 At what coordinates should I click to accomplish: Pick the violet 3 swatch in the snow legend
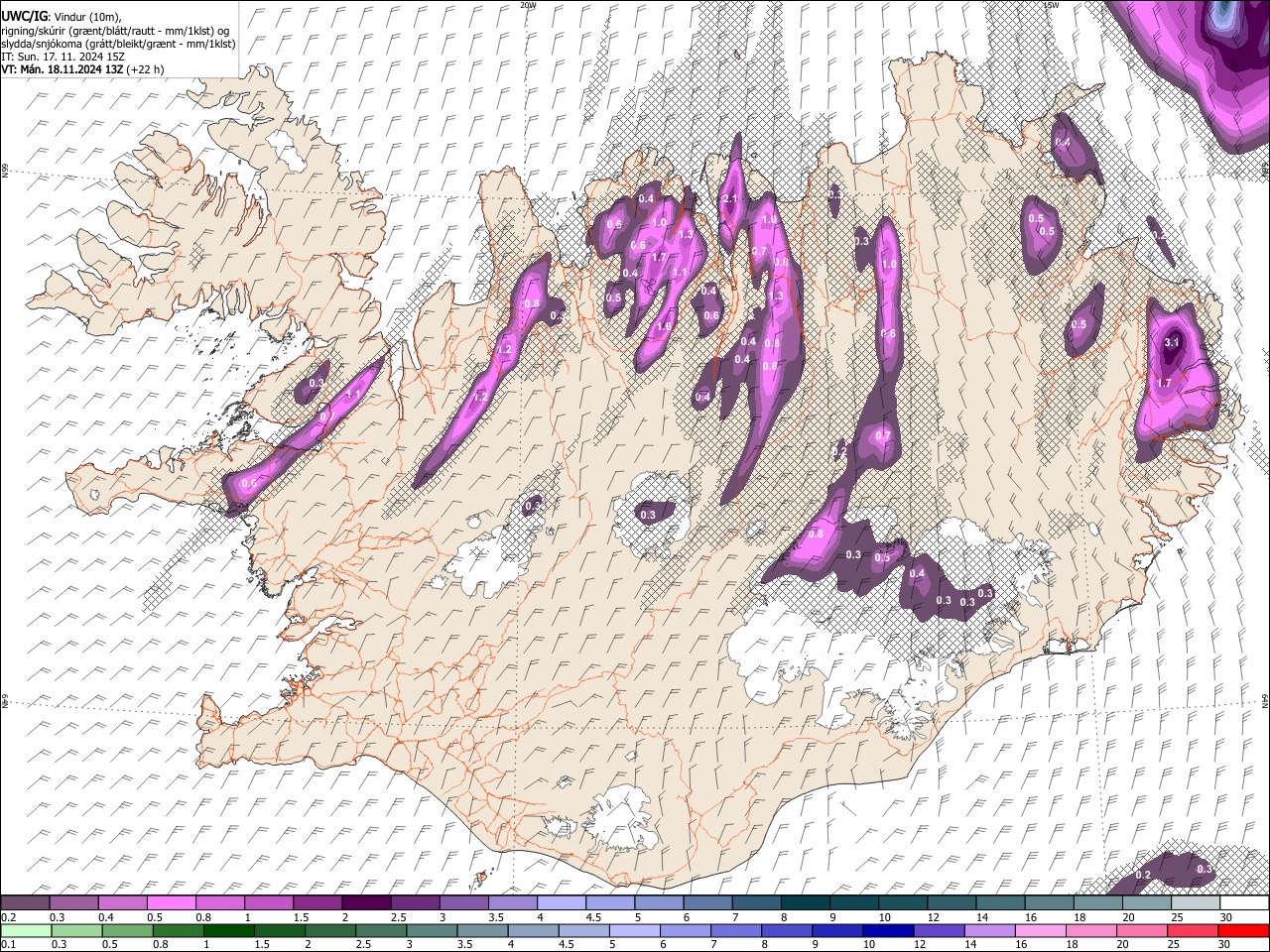point(462,902)
